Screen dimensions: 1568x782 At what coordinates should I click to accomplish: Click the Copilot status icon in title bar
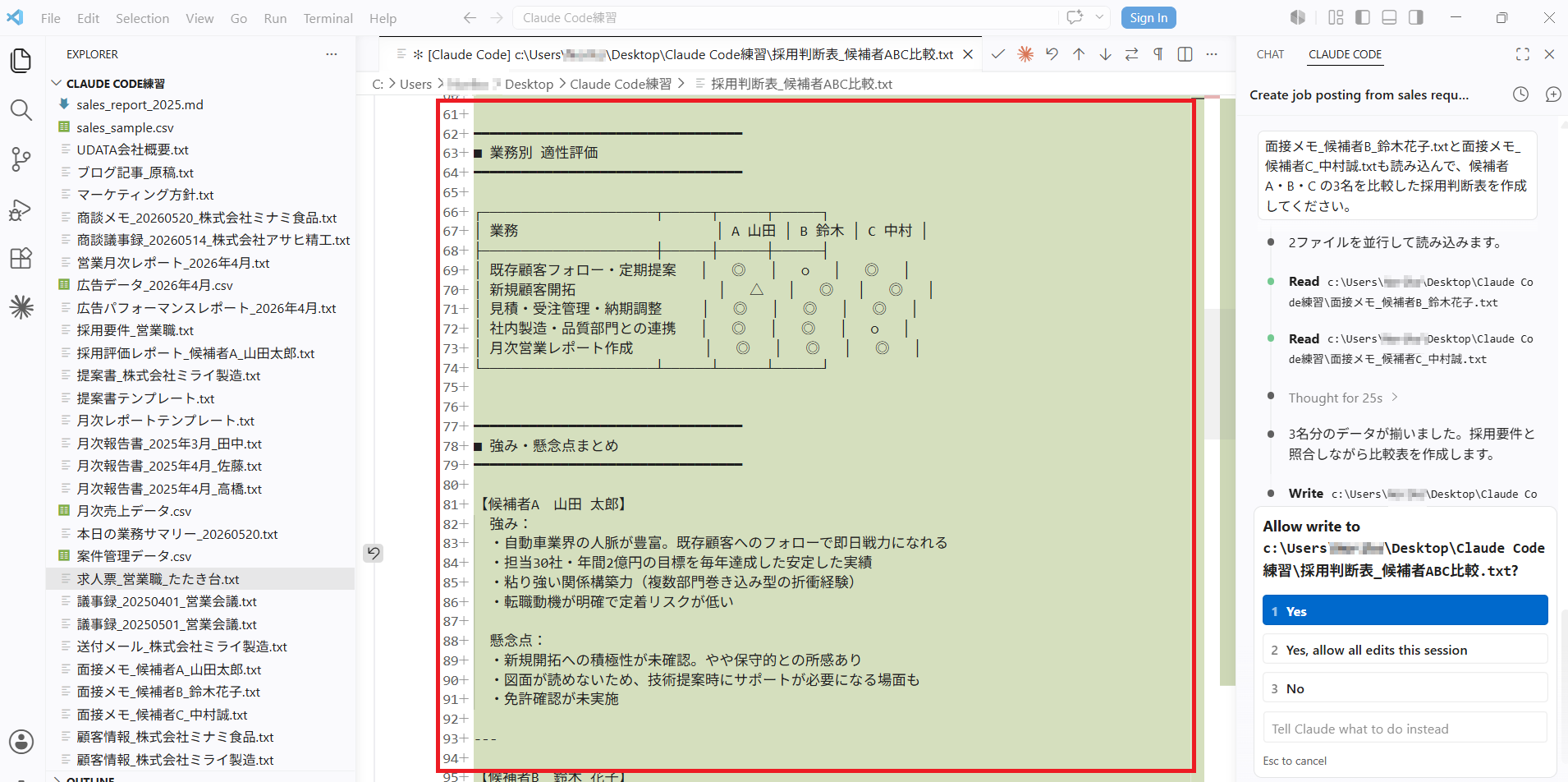(x=1298, y=17)
